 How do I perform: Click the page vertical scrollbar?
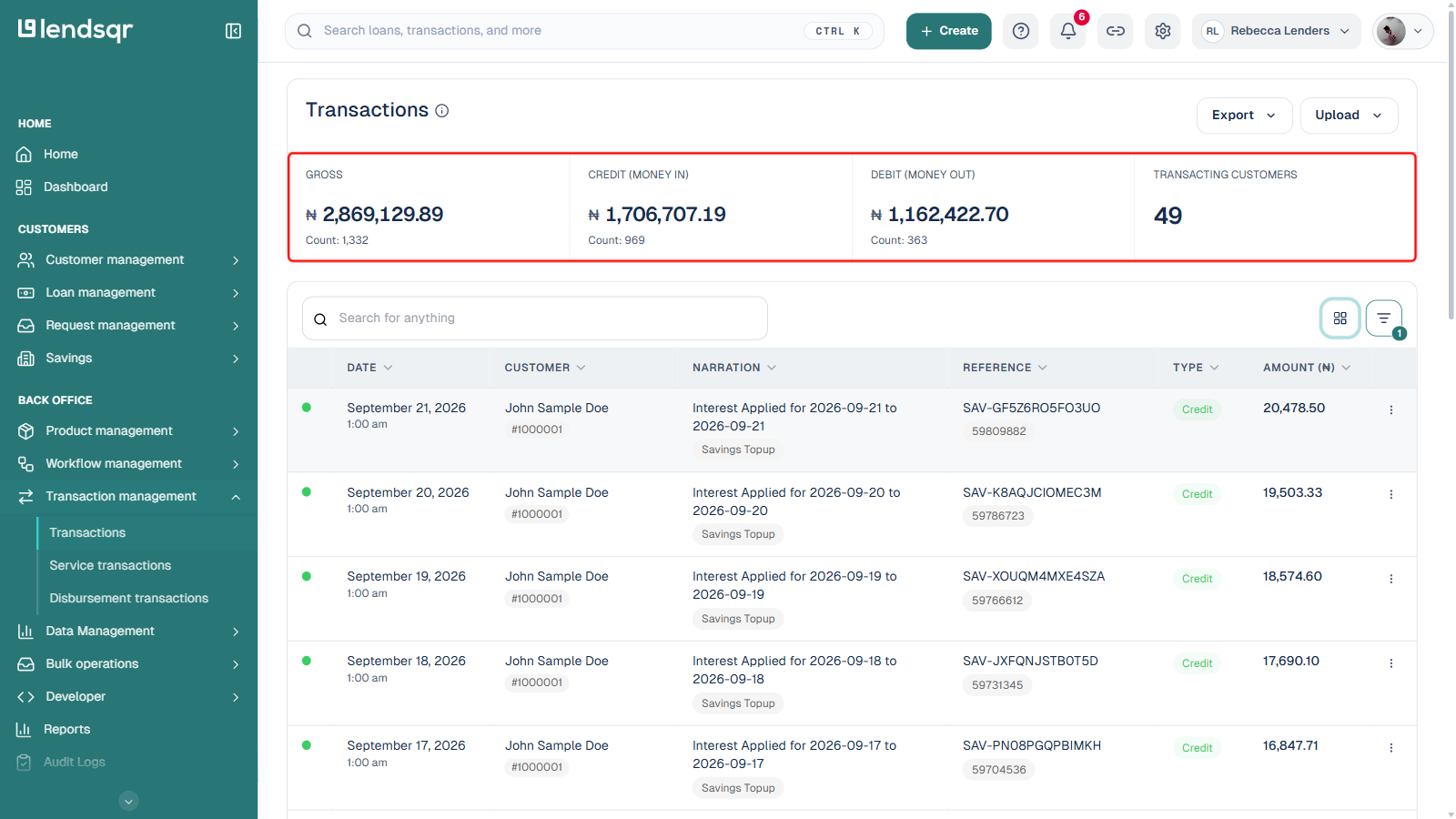coord(1451,164)
